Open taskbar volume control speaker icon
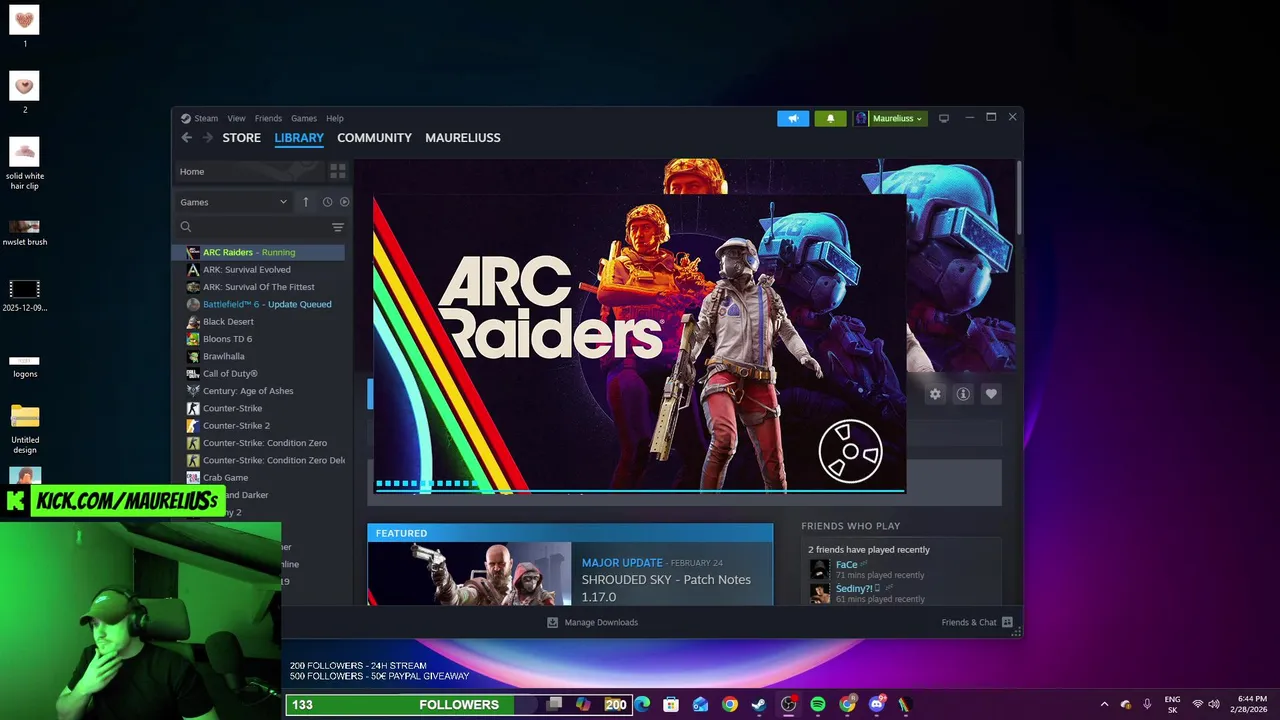This screenshot has height=720, width=1280. coord(1214,705)
